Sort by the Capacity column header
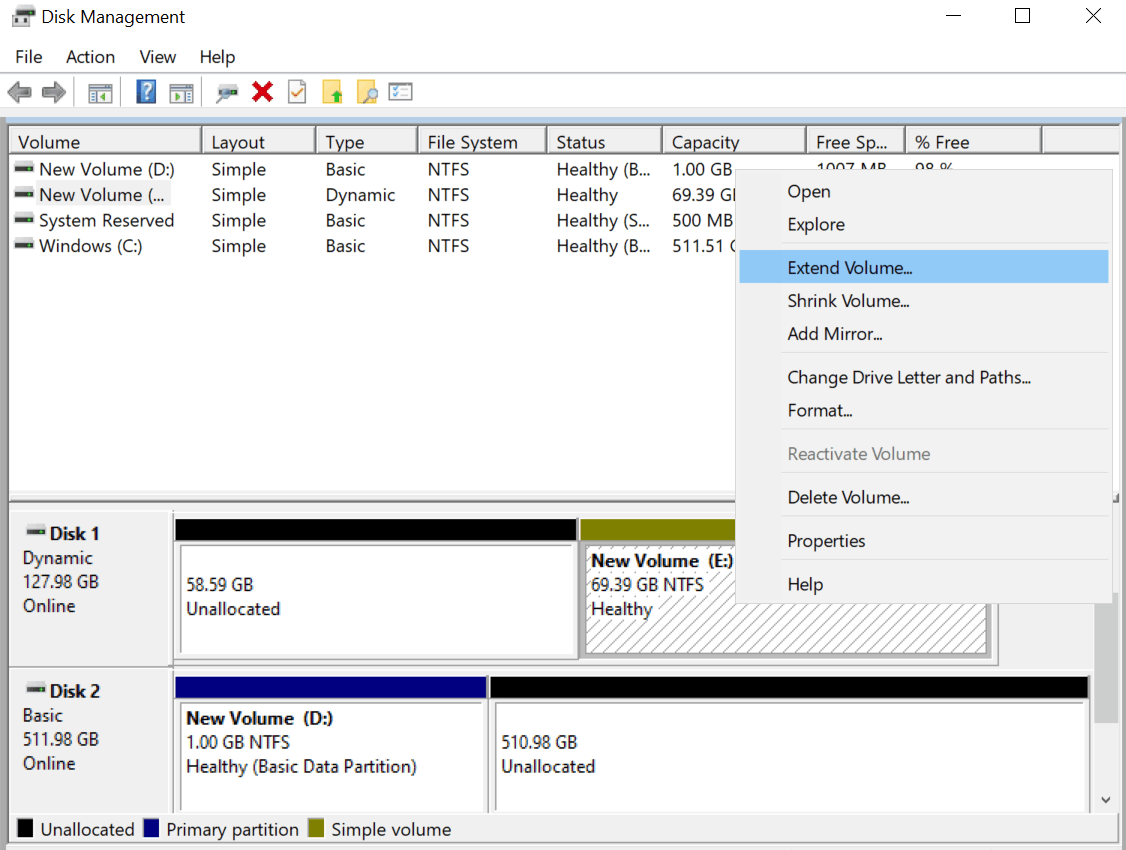Viewport: 1126px width, 850px height. [x=735, y=141]
